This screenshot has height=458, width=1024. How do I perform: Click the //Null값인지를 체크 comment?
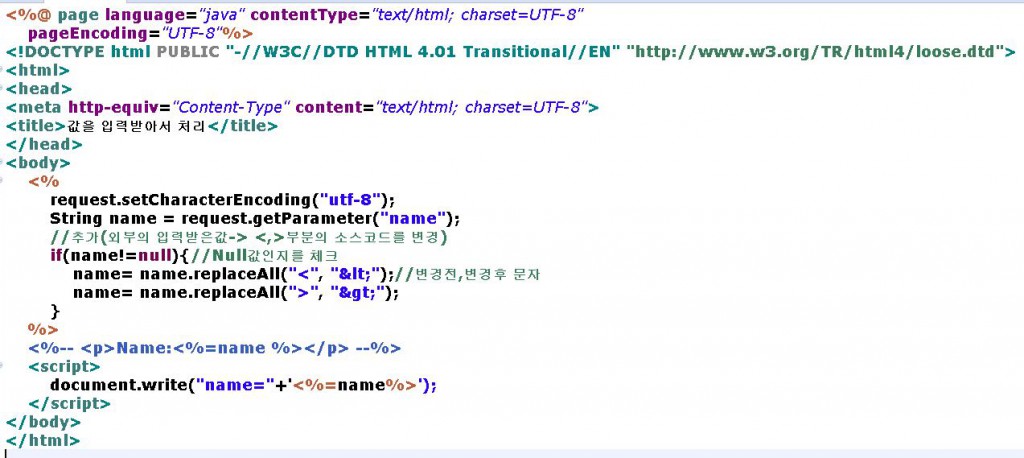click(263, 255)
